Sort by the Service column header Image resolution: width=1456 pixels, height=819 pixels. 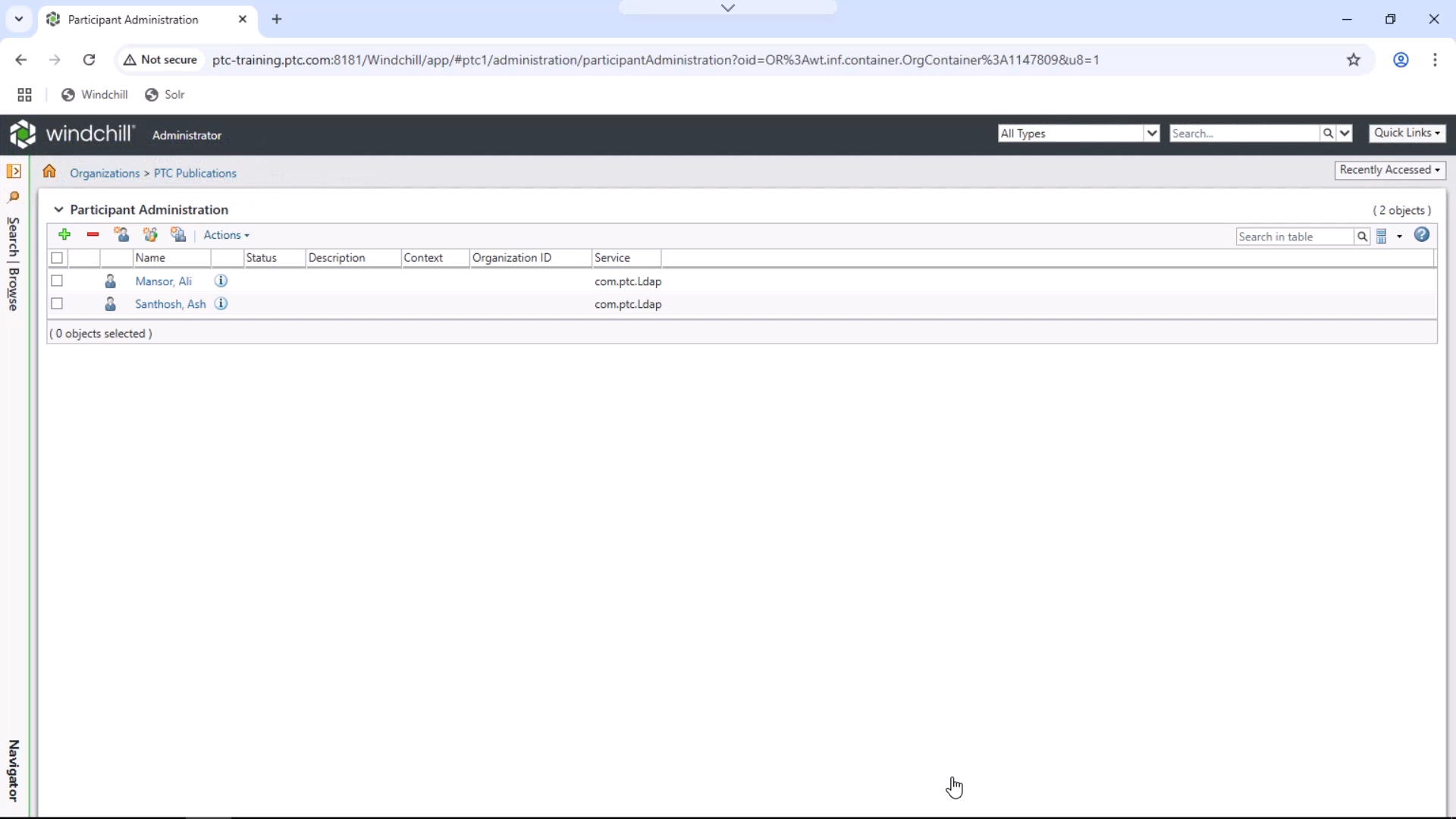(x=626, y=258)
